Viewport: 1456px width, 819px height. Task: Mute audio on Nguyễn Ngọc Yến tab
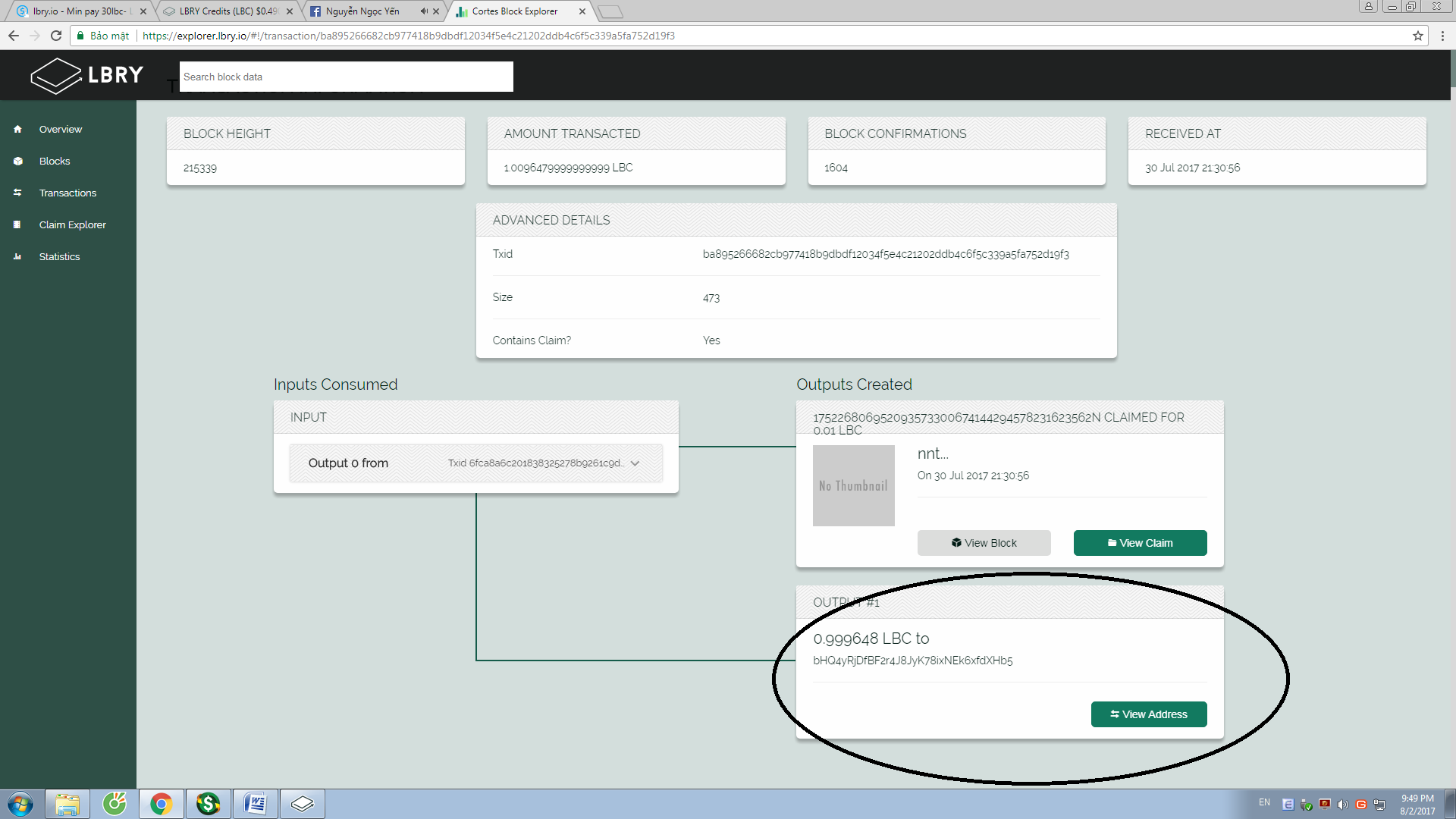pos(423,11)
